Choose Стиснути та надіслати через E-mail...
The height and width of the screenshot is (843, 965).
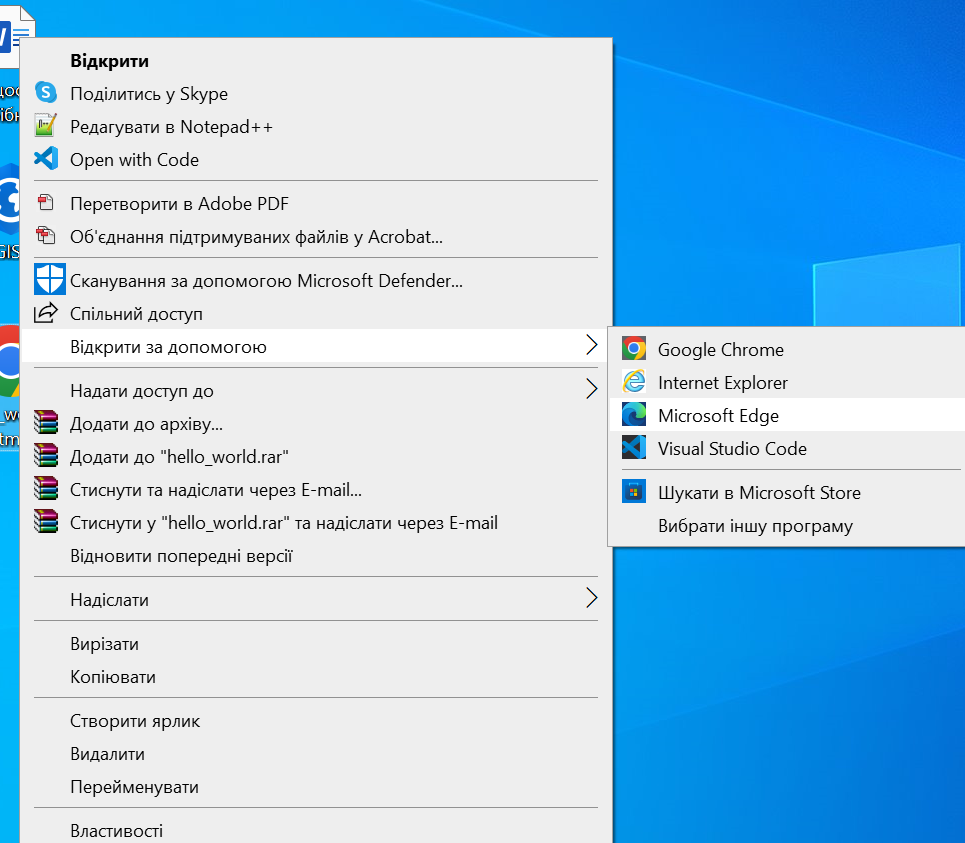317,490
